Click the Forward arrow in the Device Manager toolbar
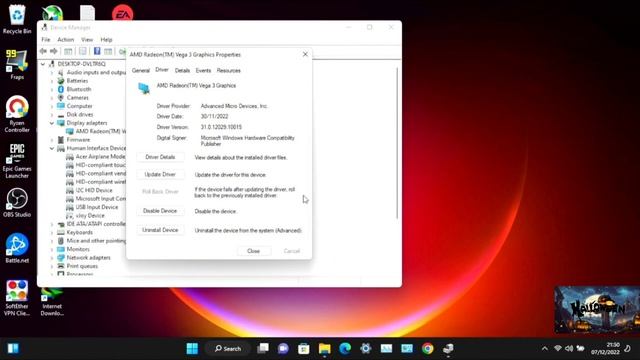Viewport: 640px width, 360px height. [53, 51]
